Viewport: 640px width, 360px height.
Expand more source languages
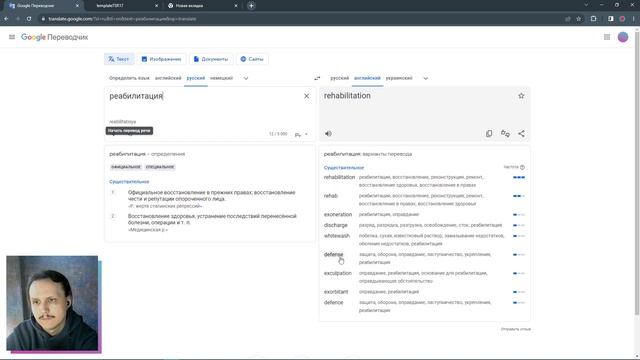tap(246, 78)
